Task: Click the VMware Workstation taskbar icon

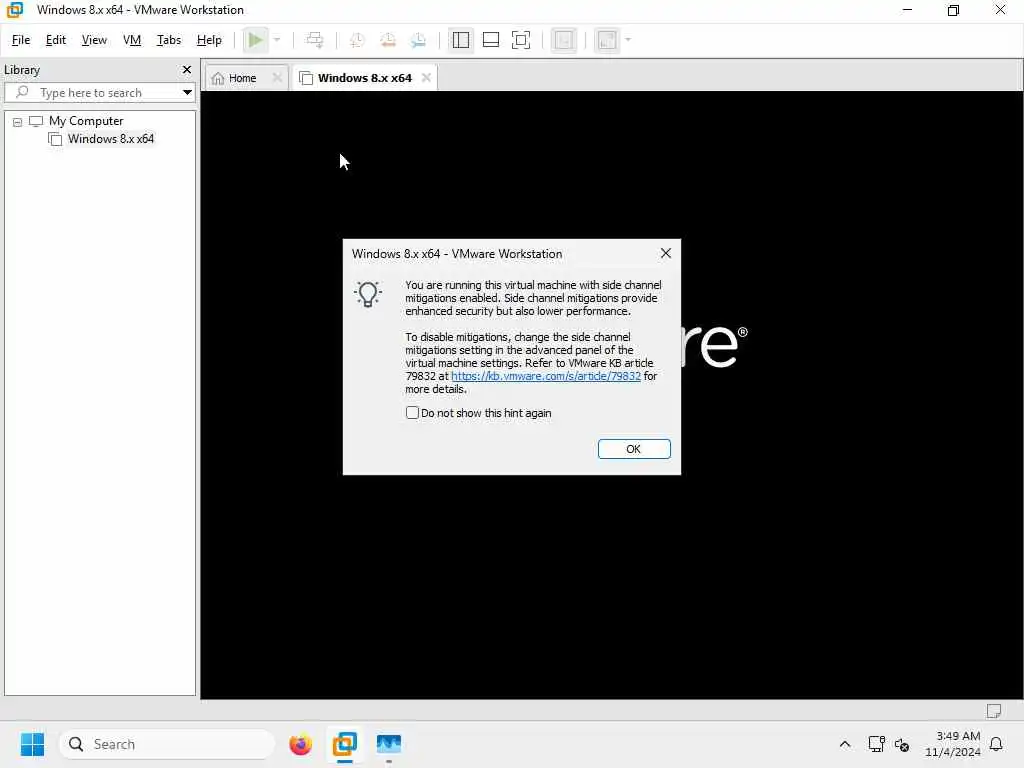Action: pyautogui.click(x=345, y=744)
